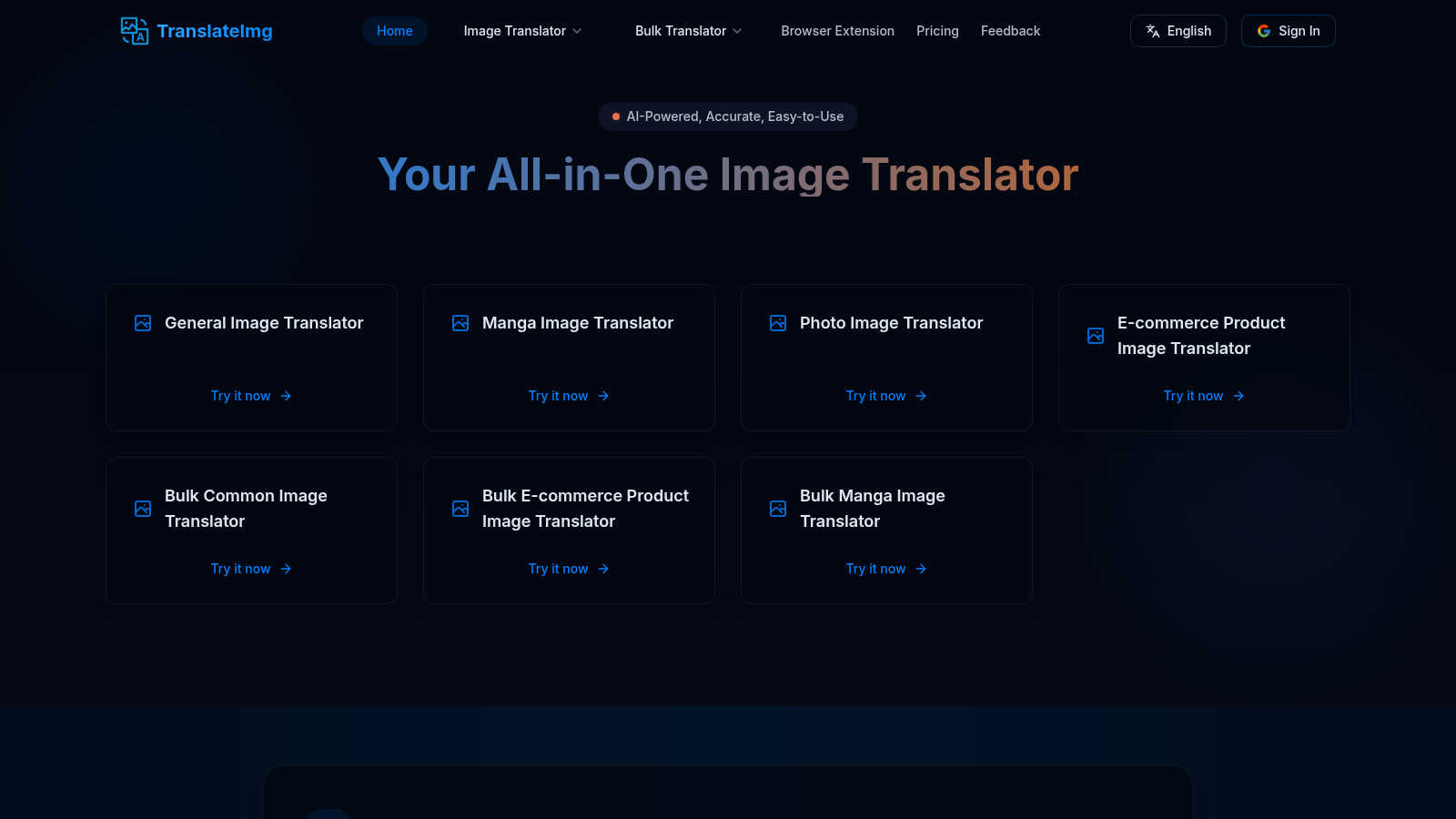1456x819 pixels.
Task: Click the arrow beside General Image Translator's Try it now
Action: pyautogui.click(x=286, y=396)
